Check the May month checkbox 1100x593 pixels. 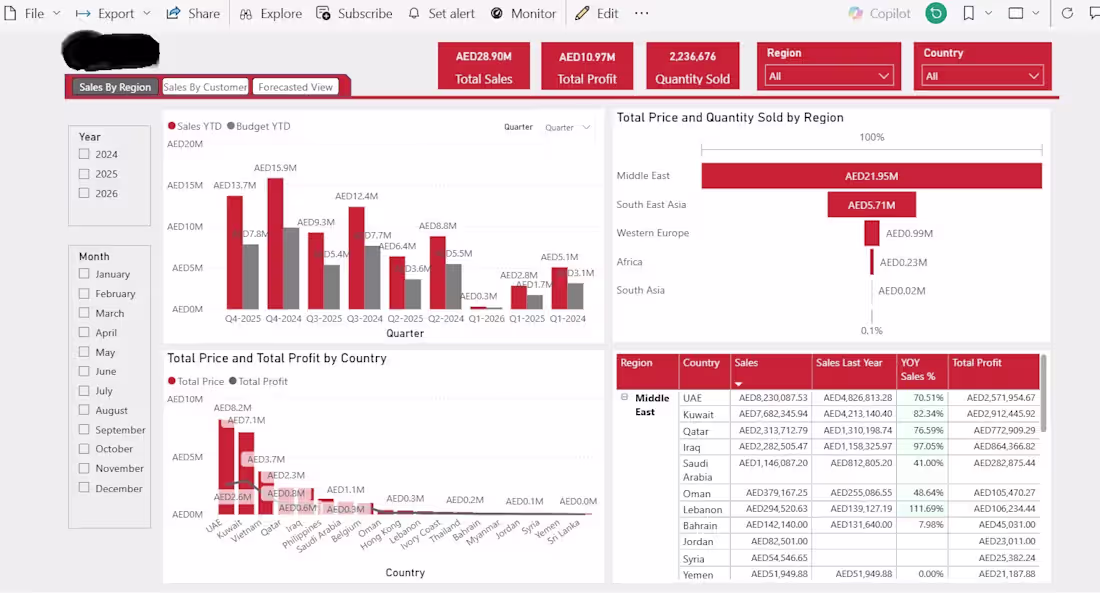[84, 352]
